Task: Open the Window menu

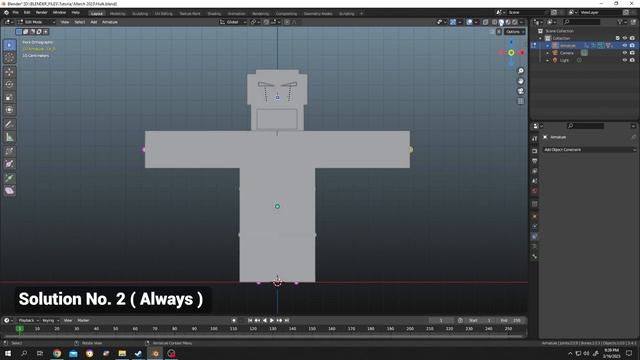Action: pos(59,13)
